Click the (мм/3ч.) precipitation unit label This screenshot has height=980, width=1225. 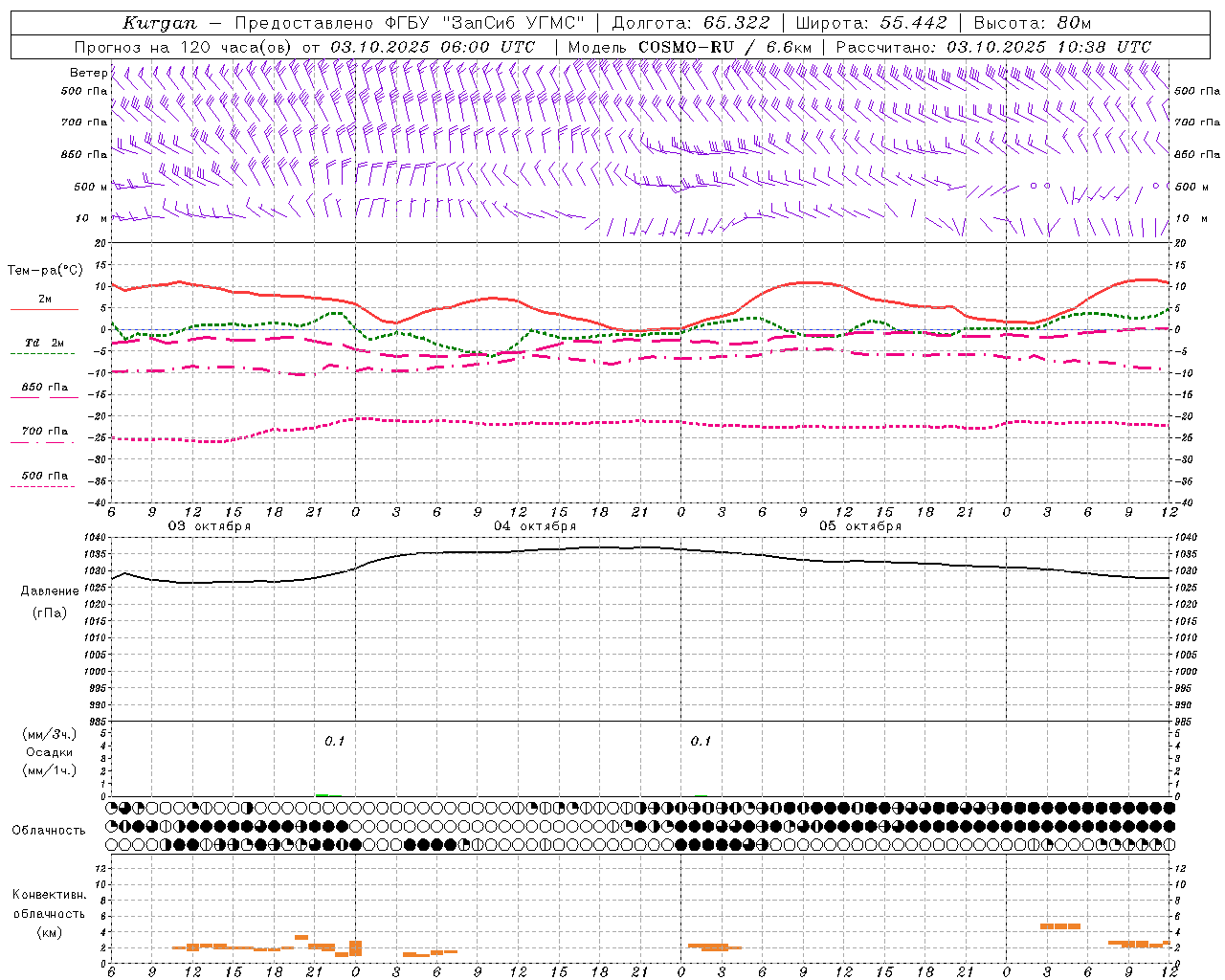coord(50,734)
